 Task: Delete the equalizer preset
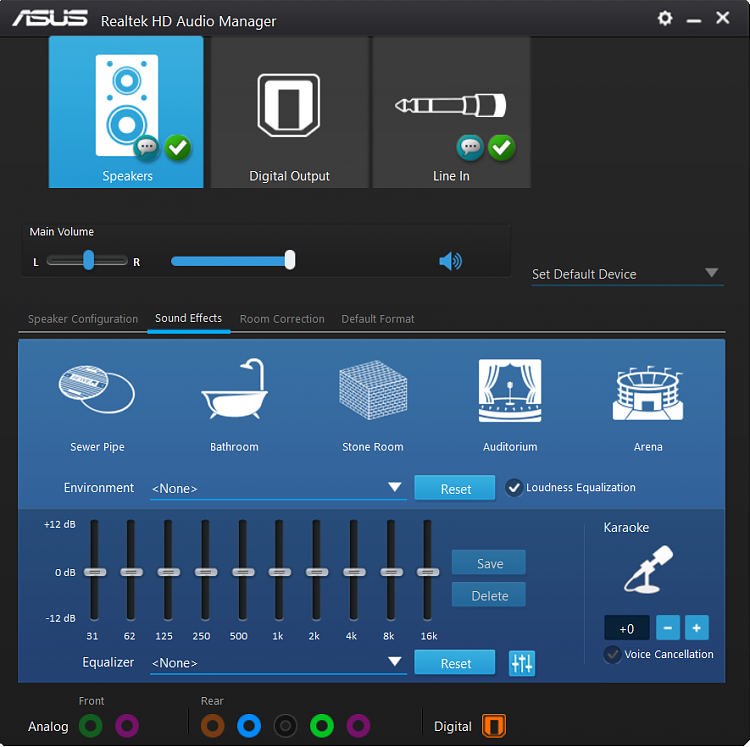coord(489,595)
